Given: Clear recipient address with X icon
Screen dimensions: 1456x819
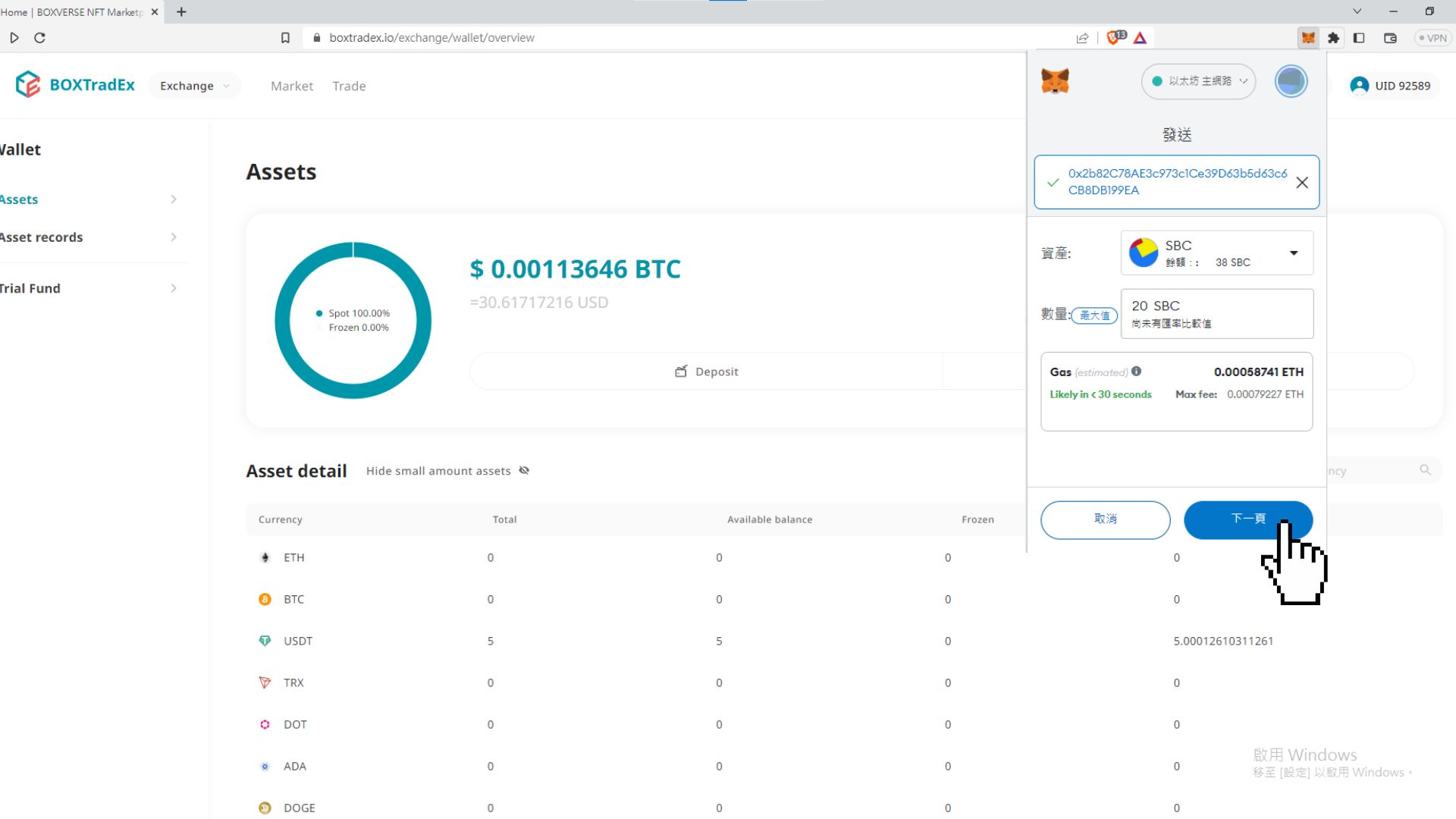Looking at the screenshot, I should coord(1302,183).
